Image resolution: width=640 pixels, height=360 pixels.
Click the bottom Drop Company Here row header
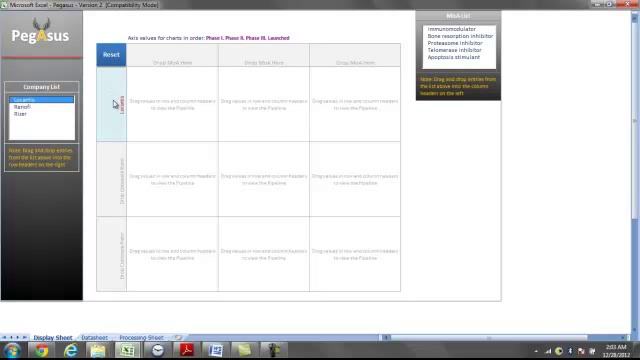[x=111, y=254]
